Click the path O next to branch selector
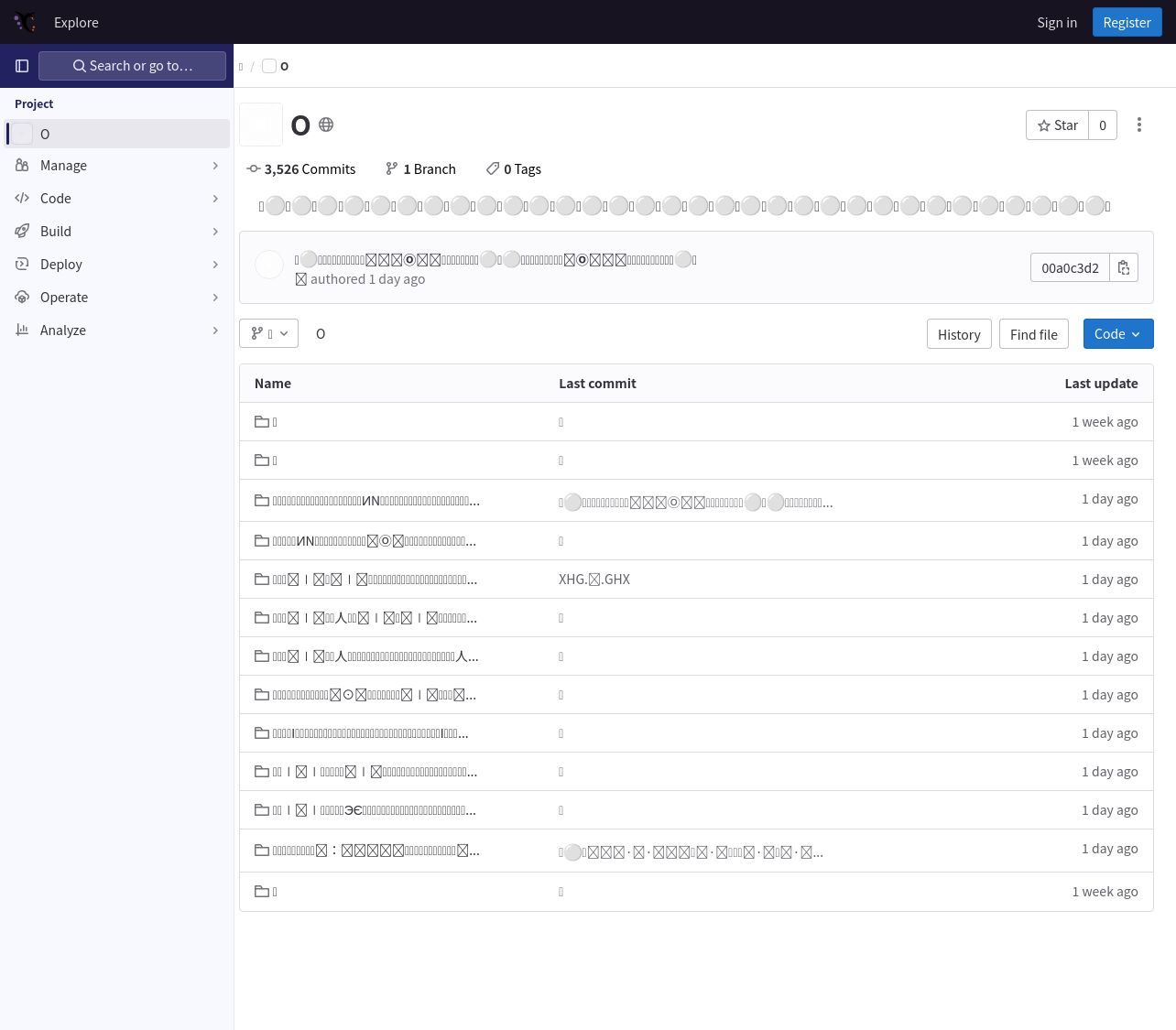This screenshot has height=1030, width=1176. click(321, 334)
